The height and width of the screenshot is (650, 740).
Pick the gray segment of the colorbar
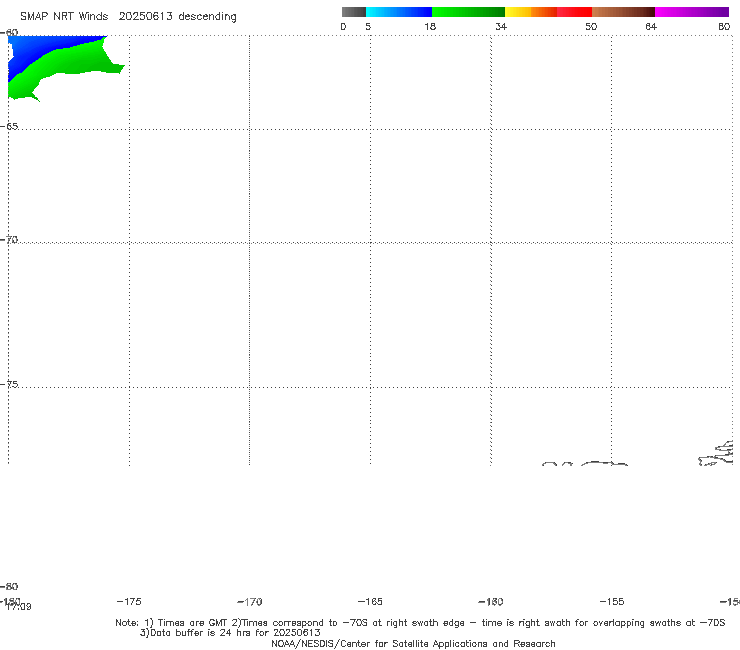(353, 12)
